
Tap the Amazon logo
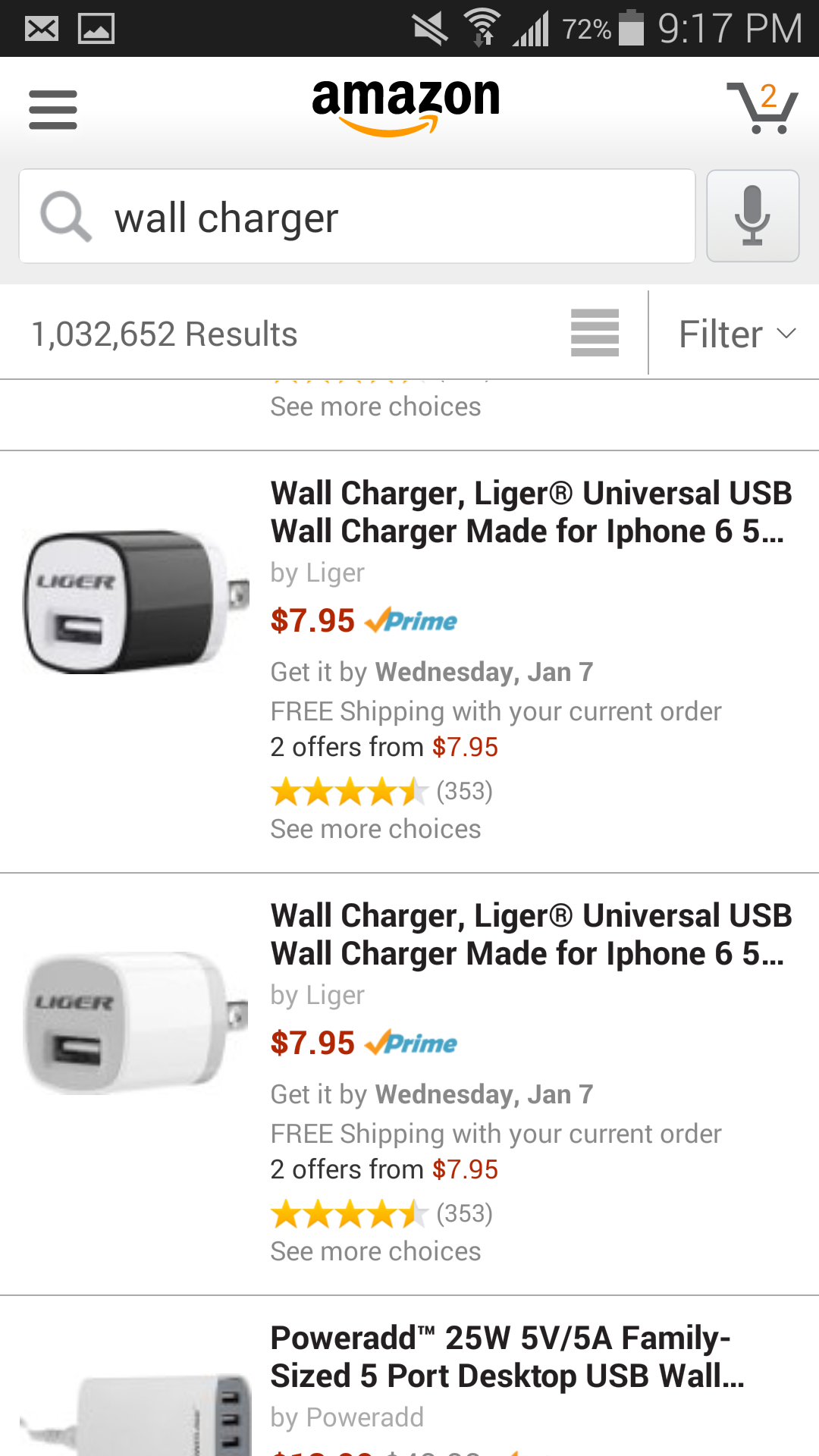click(406, 108)
